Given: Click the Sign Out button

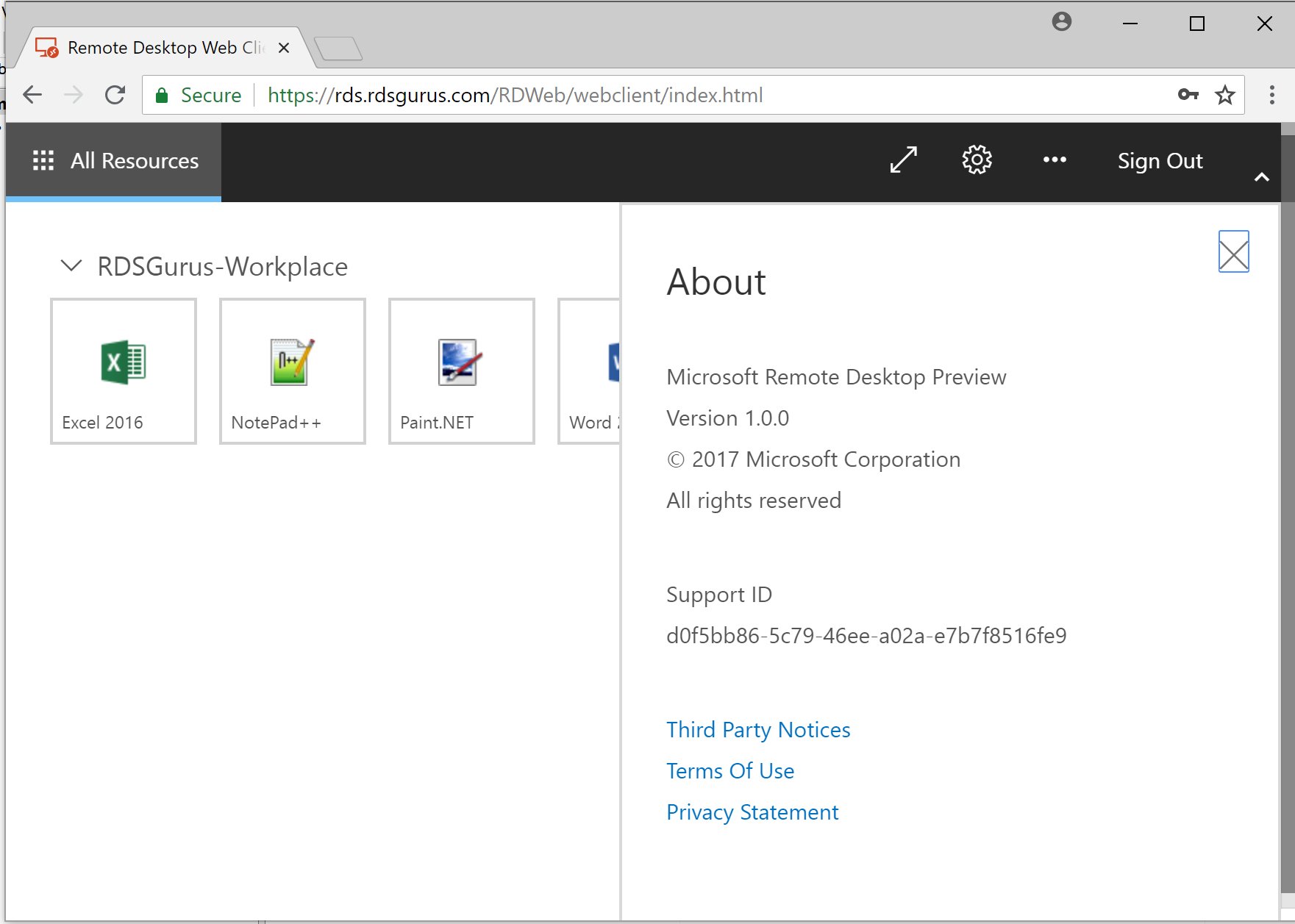Looking at the screenshot, I should [x=1160, y=161].
